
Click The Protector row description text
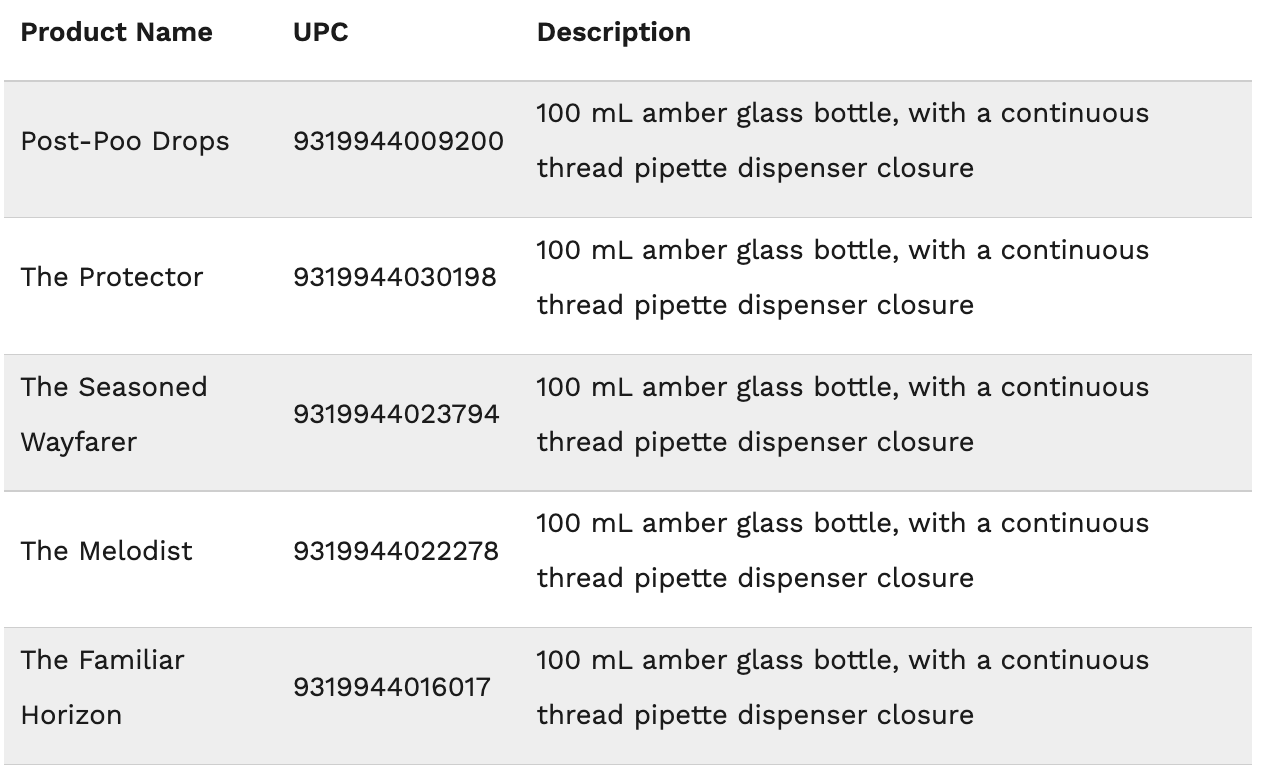(843, 277)
